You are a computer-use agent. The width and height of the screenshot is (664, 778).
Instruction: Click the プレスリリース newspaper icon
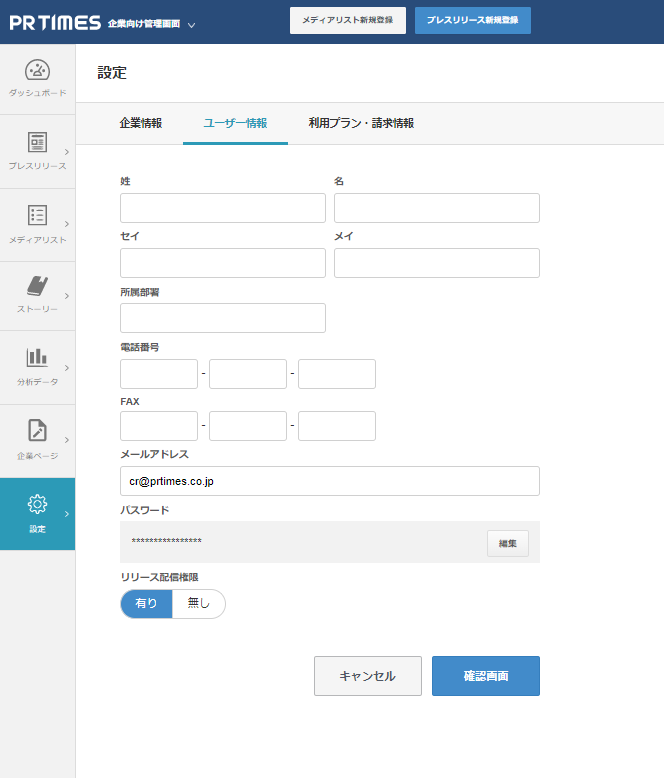tap(37, 142)
